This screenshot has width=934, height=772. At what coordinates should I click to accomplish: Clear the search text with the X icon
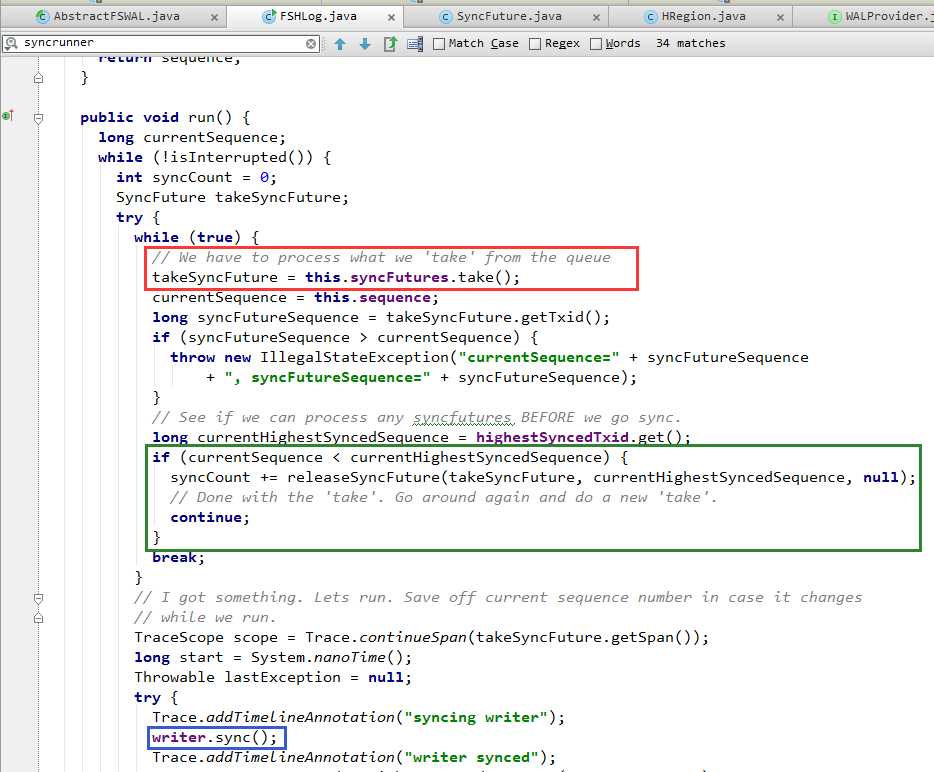pos(311,43)
